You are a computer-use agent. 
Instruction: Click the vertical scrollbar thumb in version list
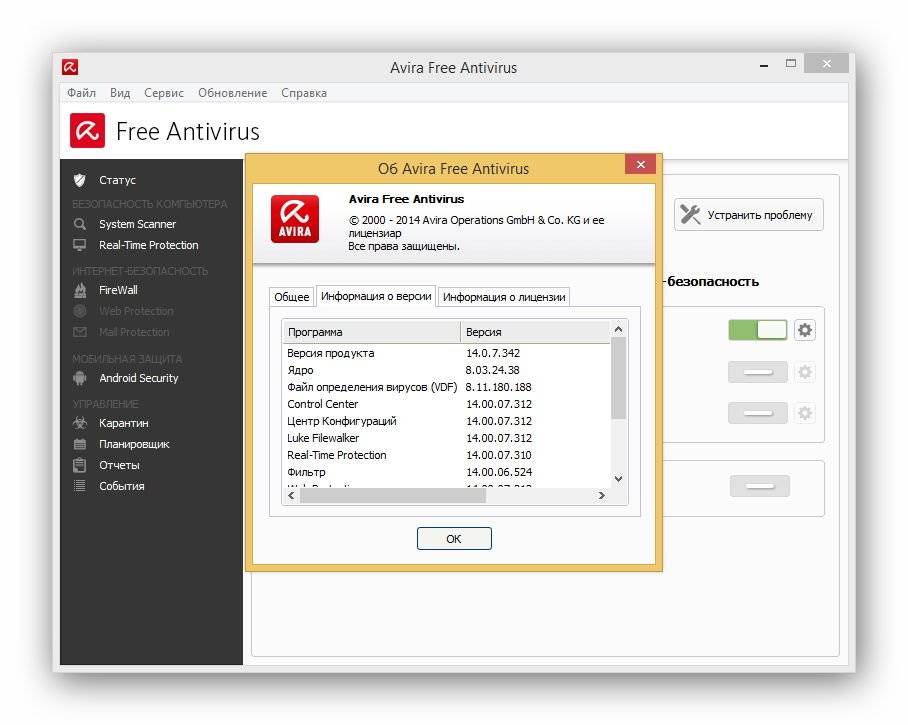coord(618,378)
